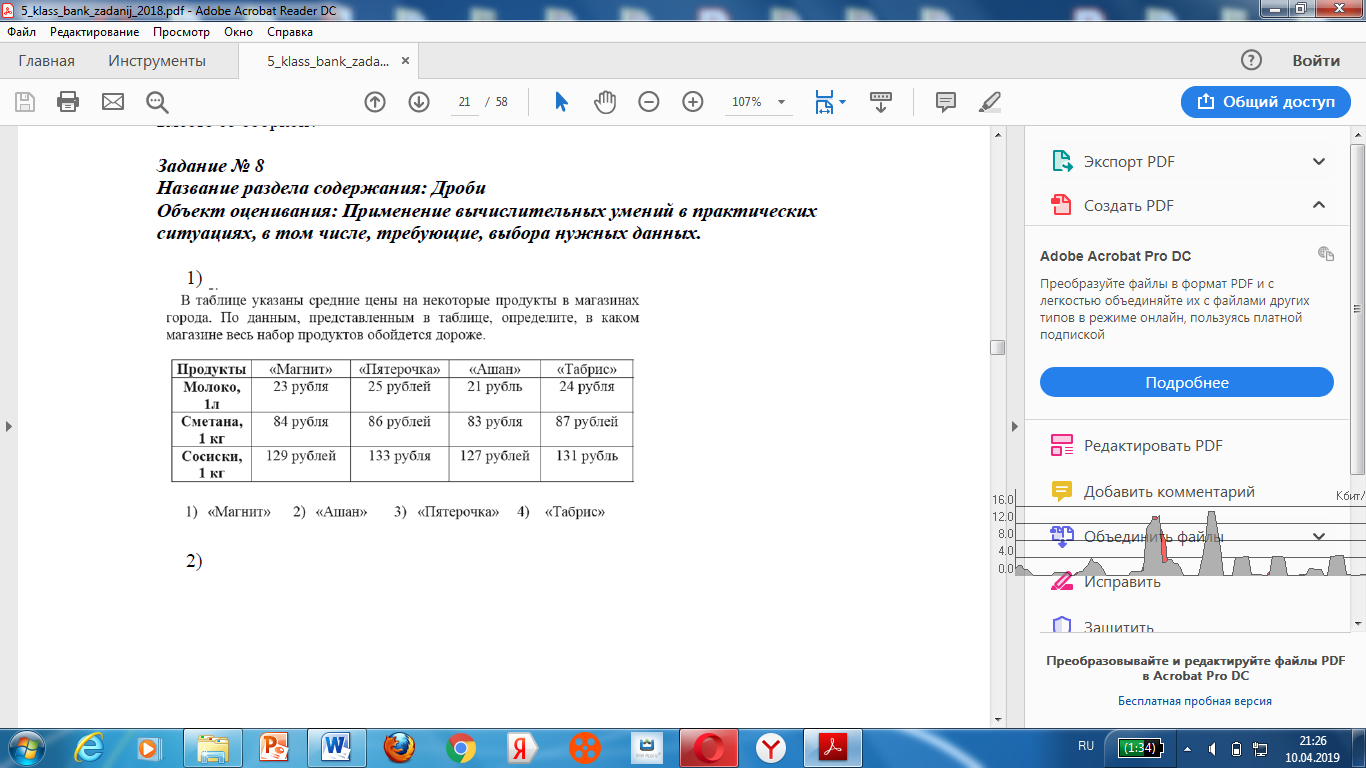Screen dimensions: 1366x768
Task: Click the Print file icon
Action: pos(69,102)
